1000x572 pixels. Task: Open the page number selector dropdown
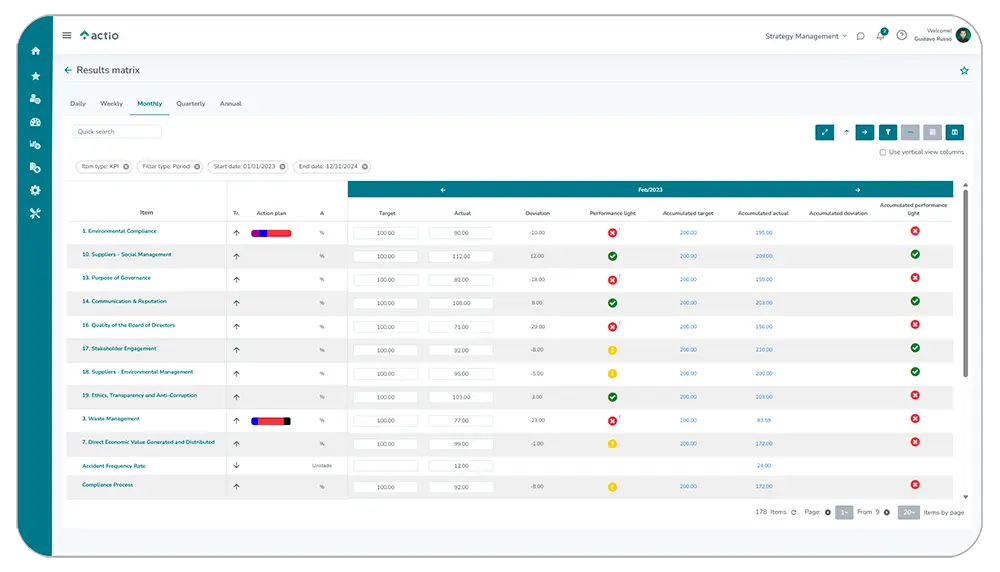[844, 512]
